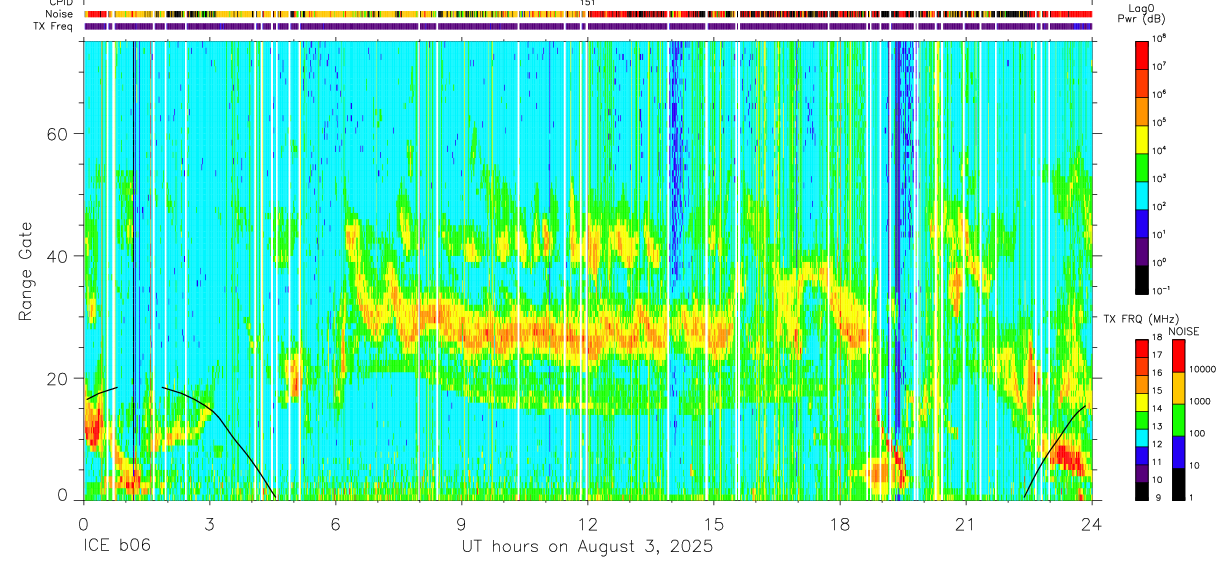Screen dimensions: 1228x567
Task: Click the red TX FRQ segment between 18 and 17
Action: pyautogui.click(x=1142, y=349)
